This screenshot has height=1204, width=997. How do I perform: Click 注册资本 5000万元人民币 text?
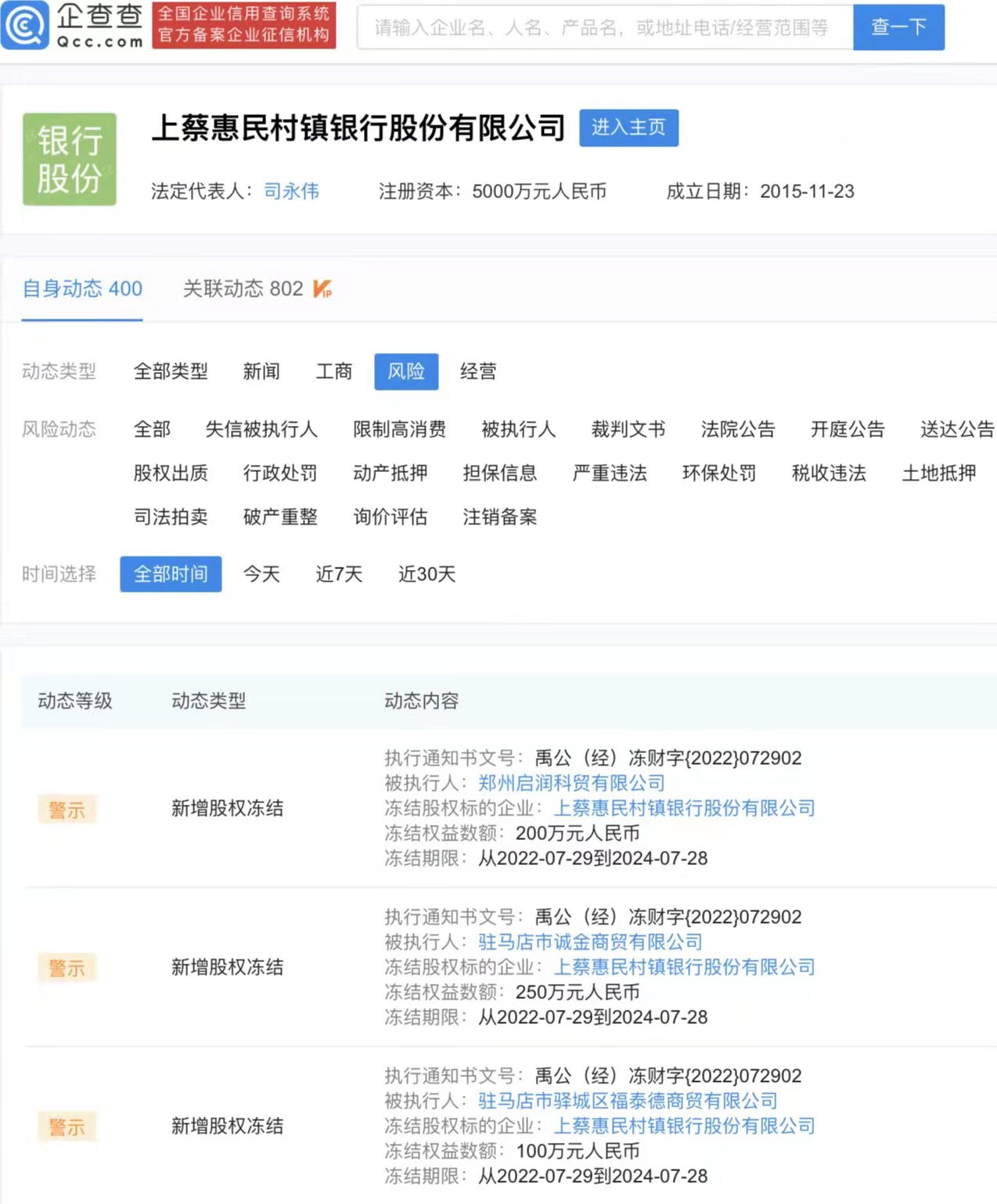pyautogui.click(x=492, y=191)
